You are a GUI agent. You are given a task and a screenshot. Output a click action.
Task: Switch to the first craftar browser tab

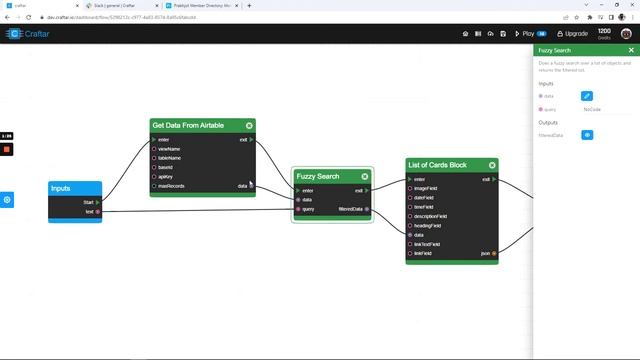coord(41,6)
